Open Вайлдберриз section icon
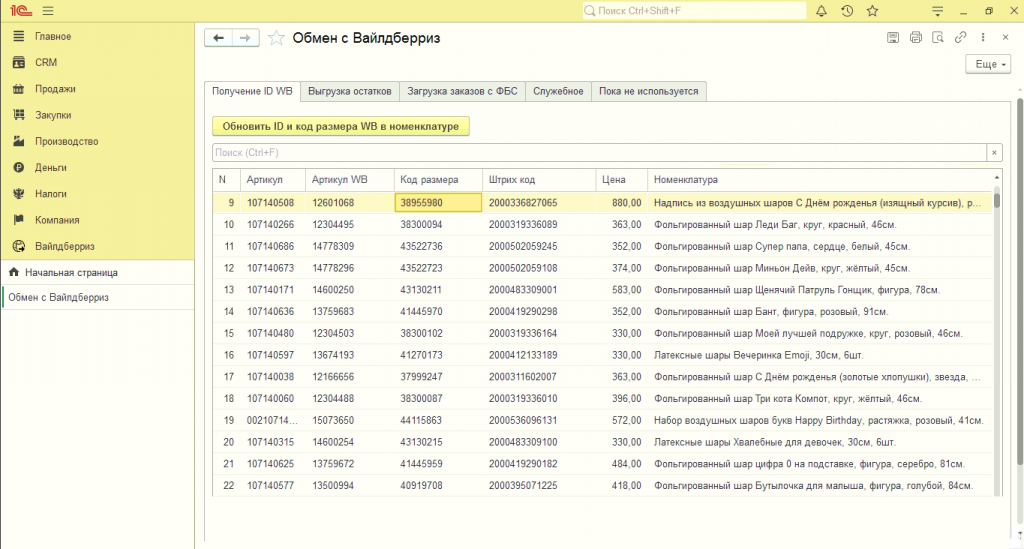The width and height of the screenshot is (1024, 549). (18, 246)
